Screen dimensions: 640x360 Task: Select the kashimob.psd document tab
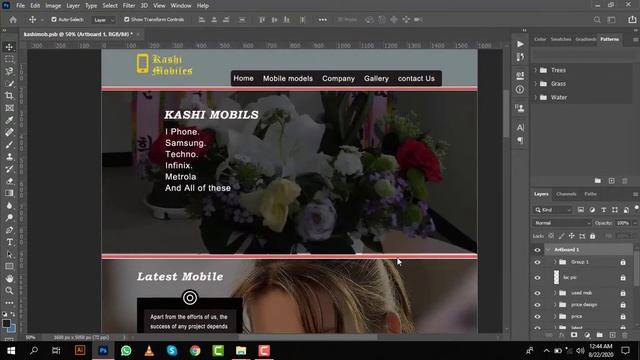(78, 34)
